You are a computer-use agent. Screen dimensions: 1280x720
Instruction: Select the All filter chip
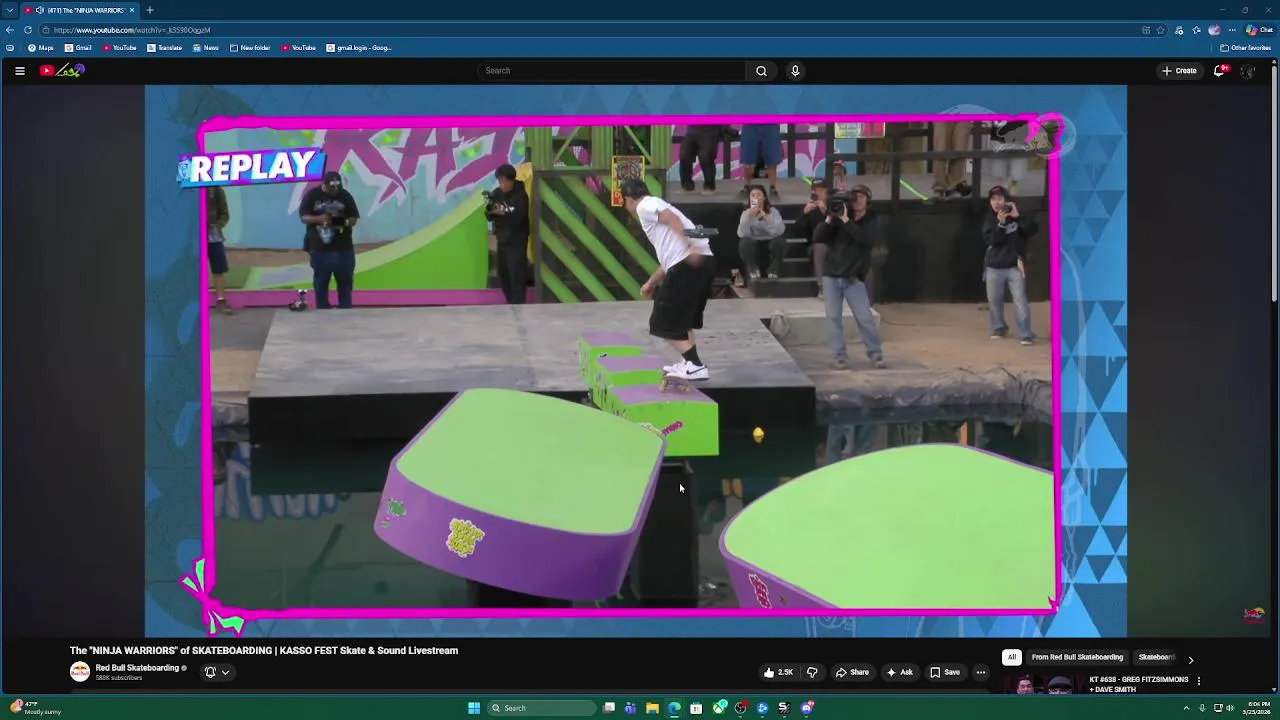coord(1012,657)
